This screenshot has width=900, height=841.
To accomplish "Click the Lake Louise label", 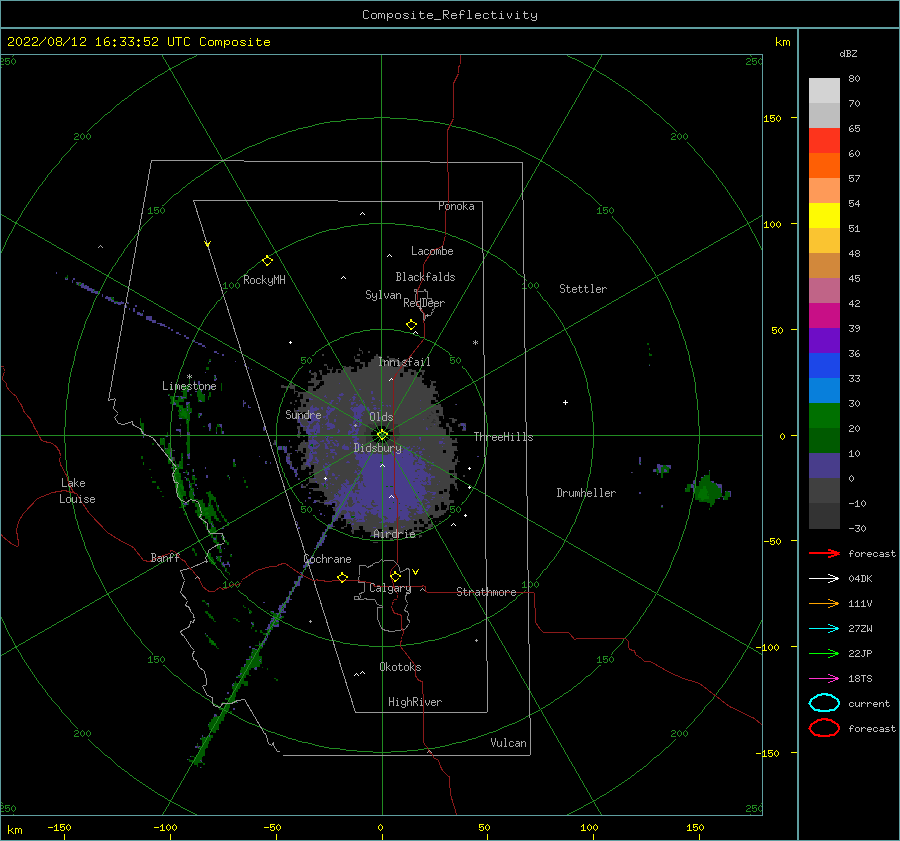I will 77,491.
